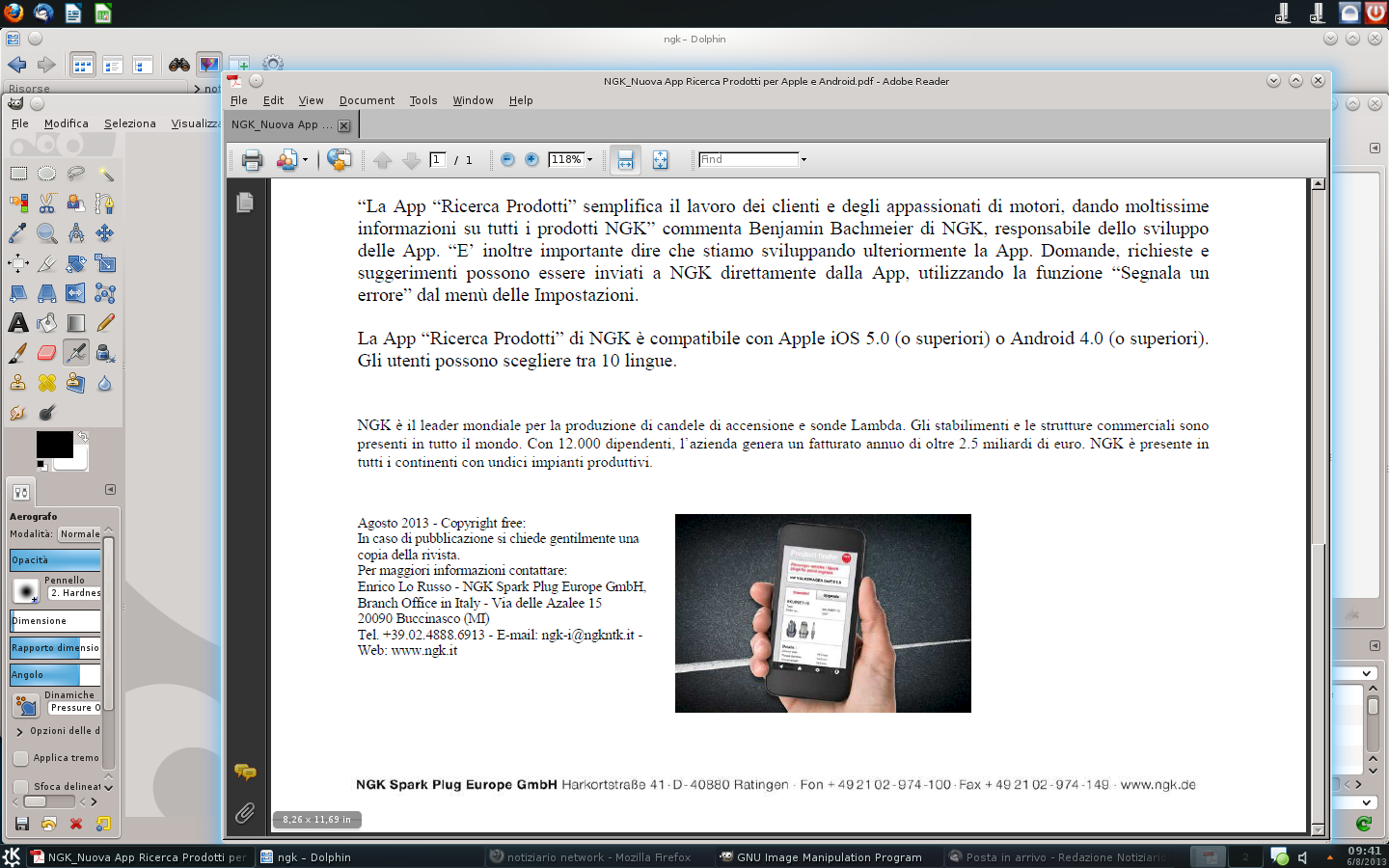Image resolution: width=1389 pixels, height=868 pixels.
Task: Fit one full page to window
Action: [660, 160]
